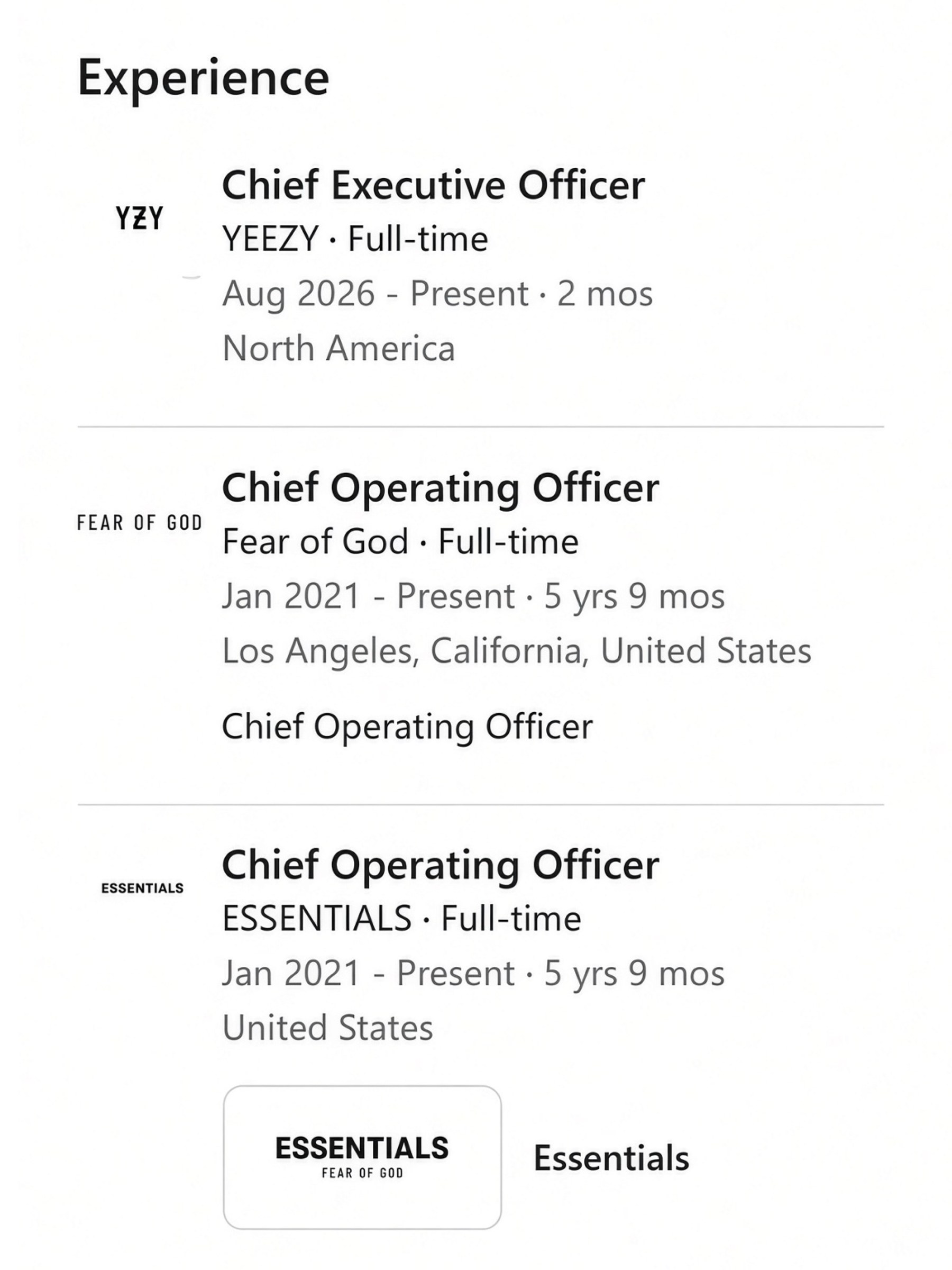The width and height of the screenshot is (952, 1270).
Task: Open the YEEZY · Full-time company line
Action: tap(355, 239)
